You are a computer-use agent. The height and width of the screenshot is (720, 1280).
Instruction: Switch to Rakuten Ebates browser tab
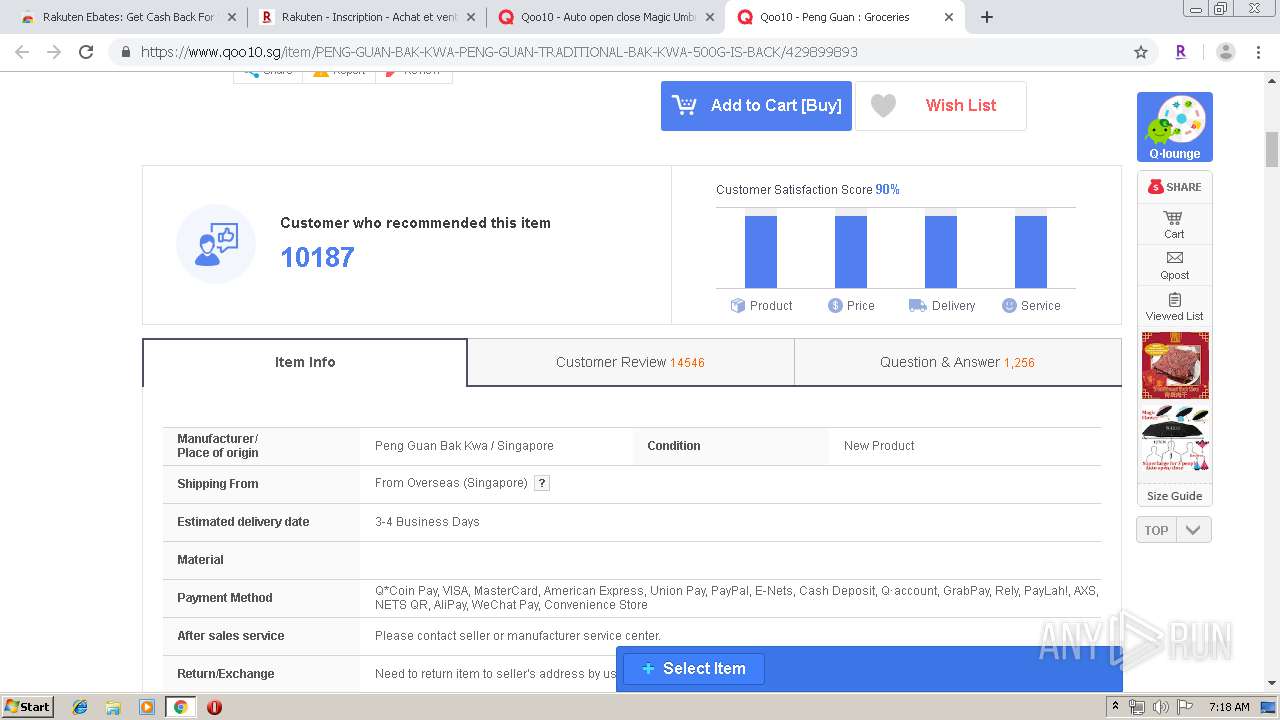(x=128, y=17)
